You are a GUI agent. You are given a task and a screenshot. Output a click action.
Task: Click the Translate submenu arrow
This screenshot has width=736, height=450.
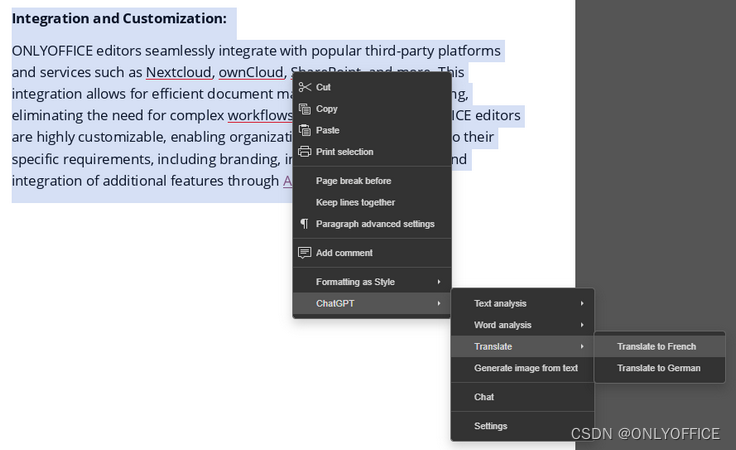(582, 347)
